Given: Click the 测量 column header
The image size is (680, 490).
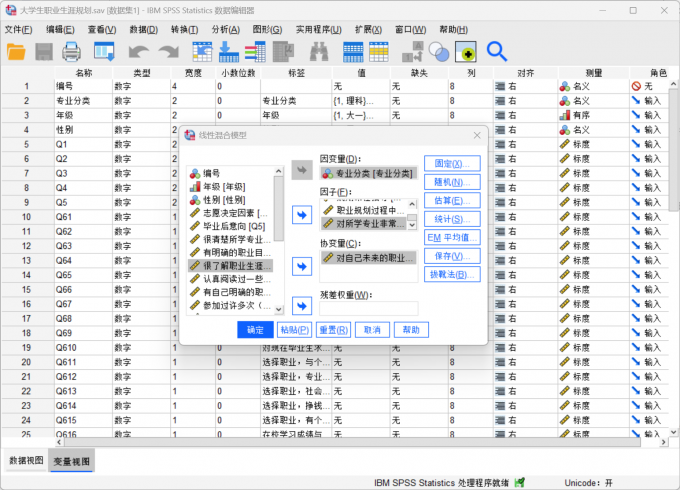Looking at the screenshot, I should click(x=594, y=73).
